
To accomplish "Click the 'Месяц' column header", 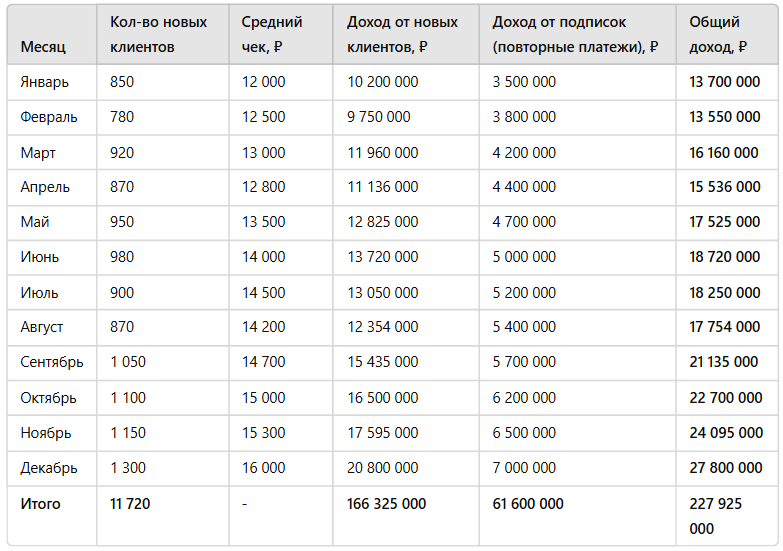I will 43,47.
